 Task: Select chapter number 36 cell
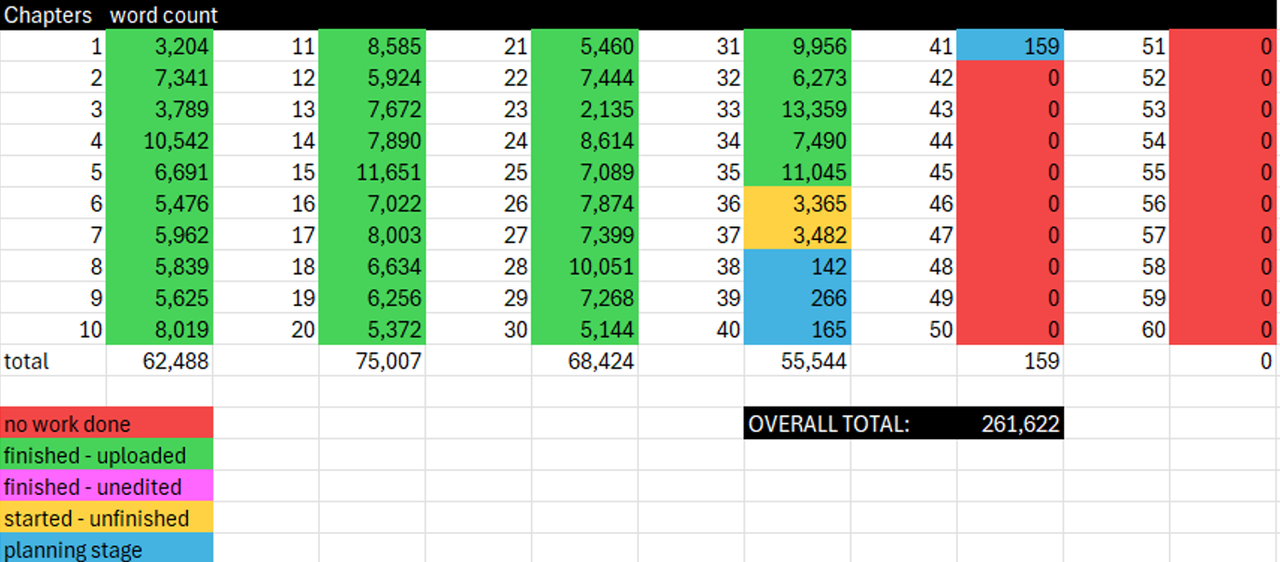point(691,203)
